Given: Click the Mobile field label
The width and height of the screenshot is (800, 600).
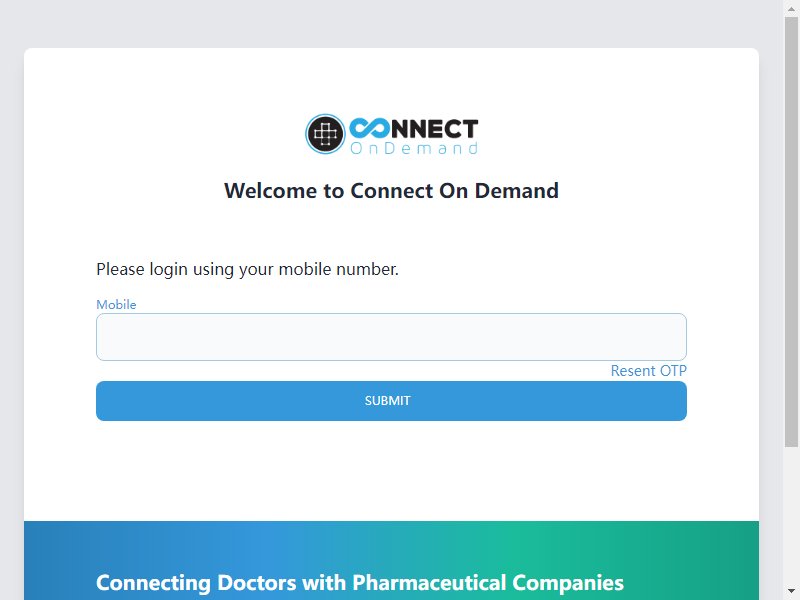Looking at the screenshot, I should pos(116,305).
